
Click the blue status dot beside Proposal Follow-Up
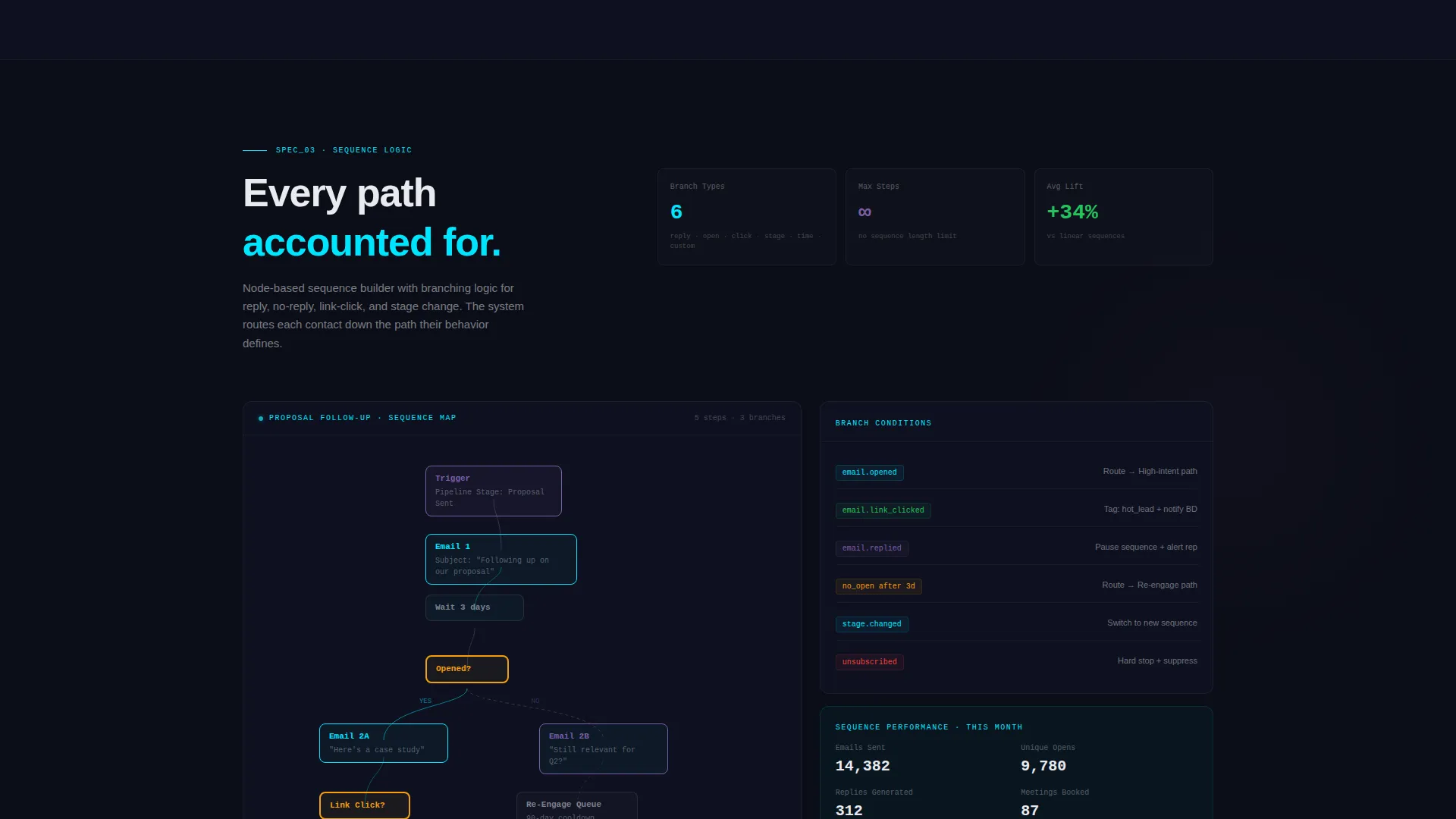click(x=261, y=419)
